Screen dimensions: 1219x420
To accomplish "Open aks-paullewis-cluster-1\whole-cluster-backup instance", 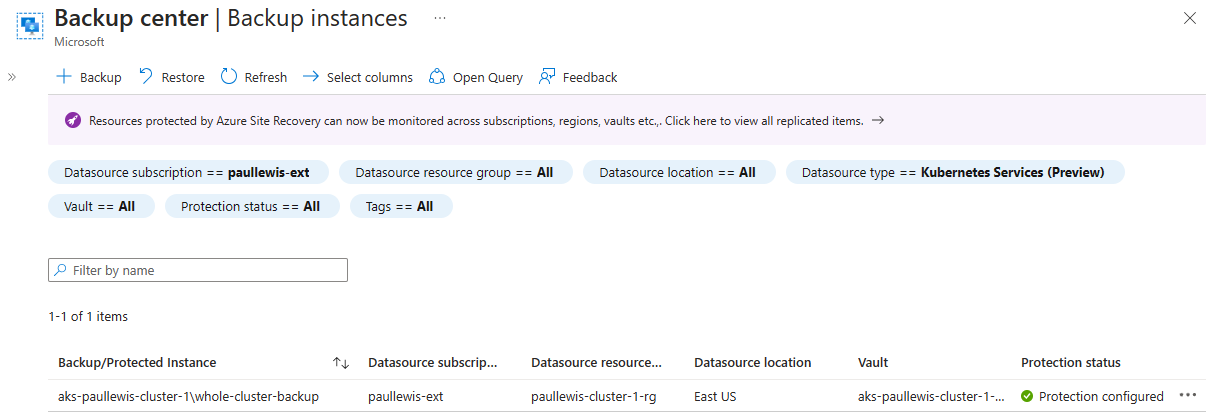I will 188,396.
